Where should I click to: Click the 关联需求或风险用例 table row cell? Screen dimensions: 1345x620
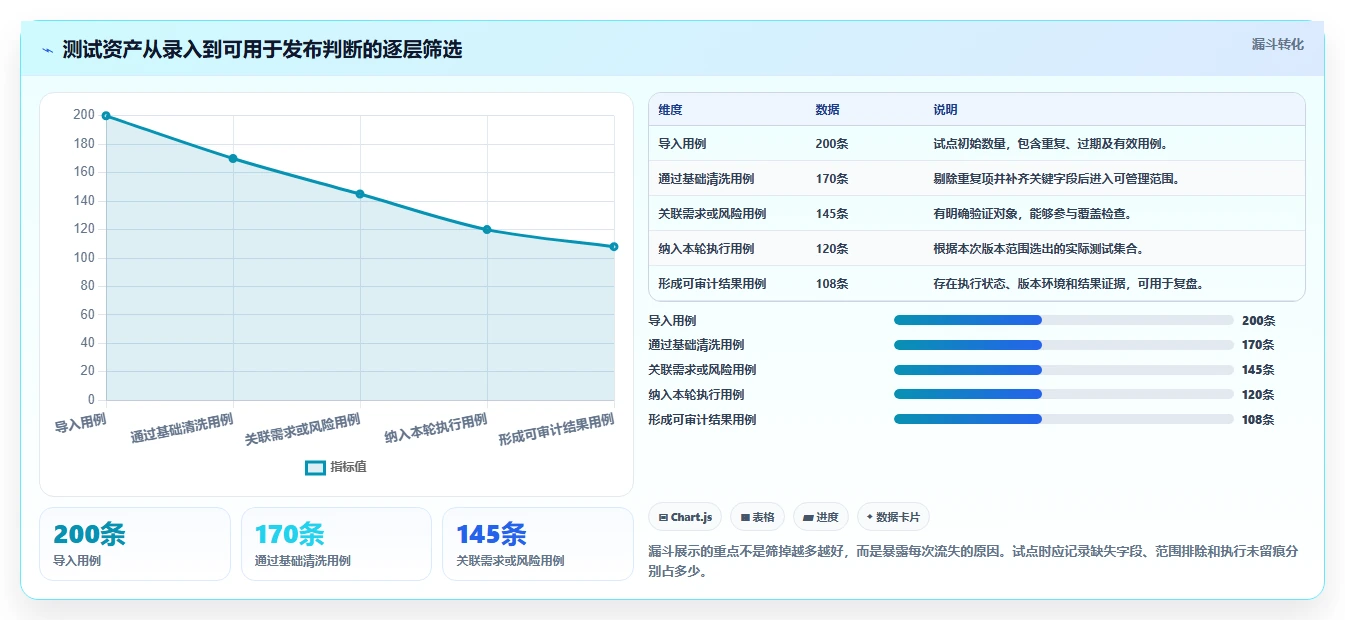tap(712, 214)
